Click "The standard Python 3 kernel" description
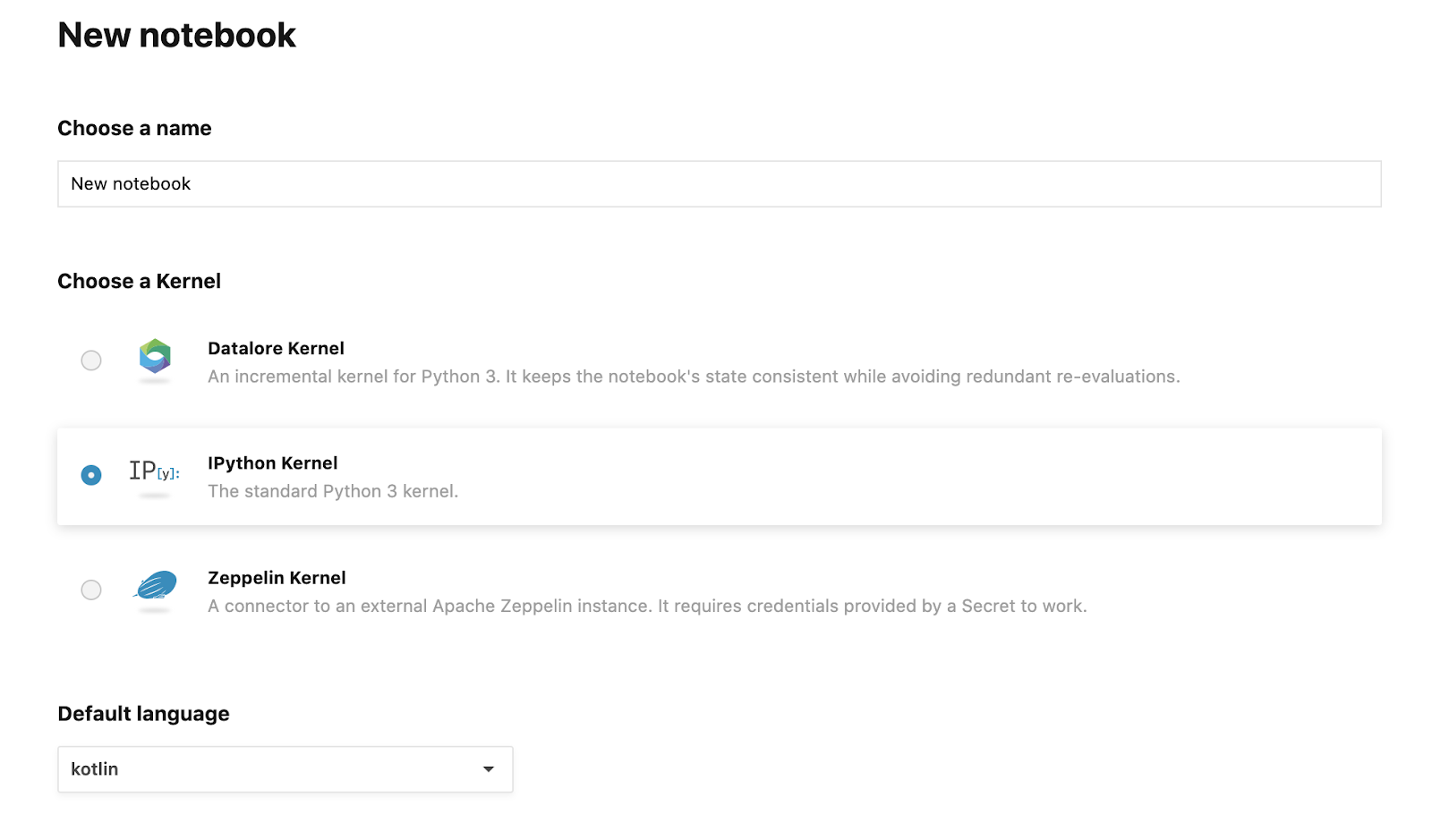This screenshot has width=1432, height=840. 333,491
